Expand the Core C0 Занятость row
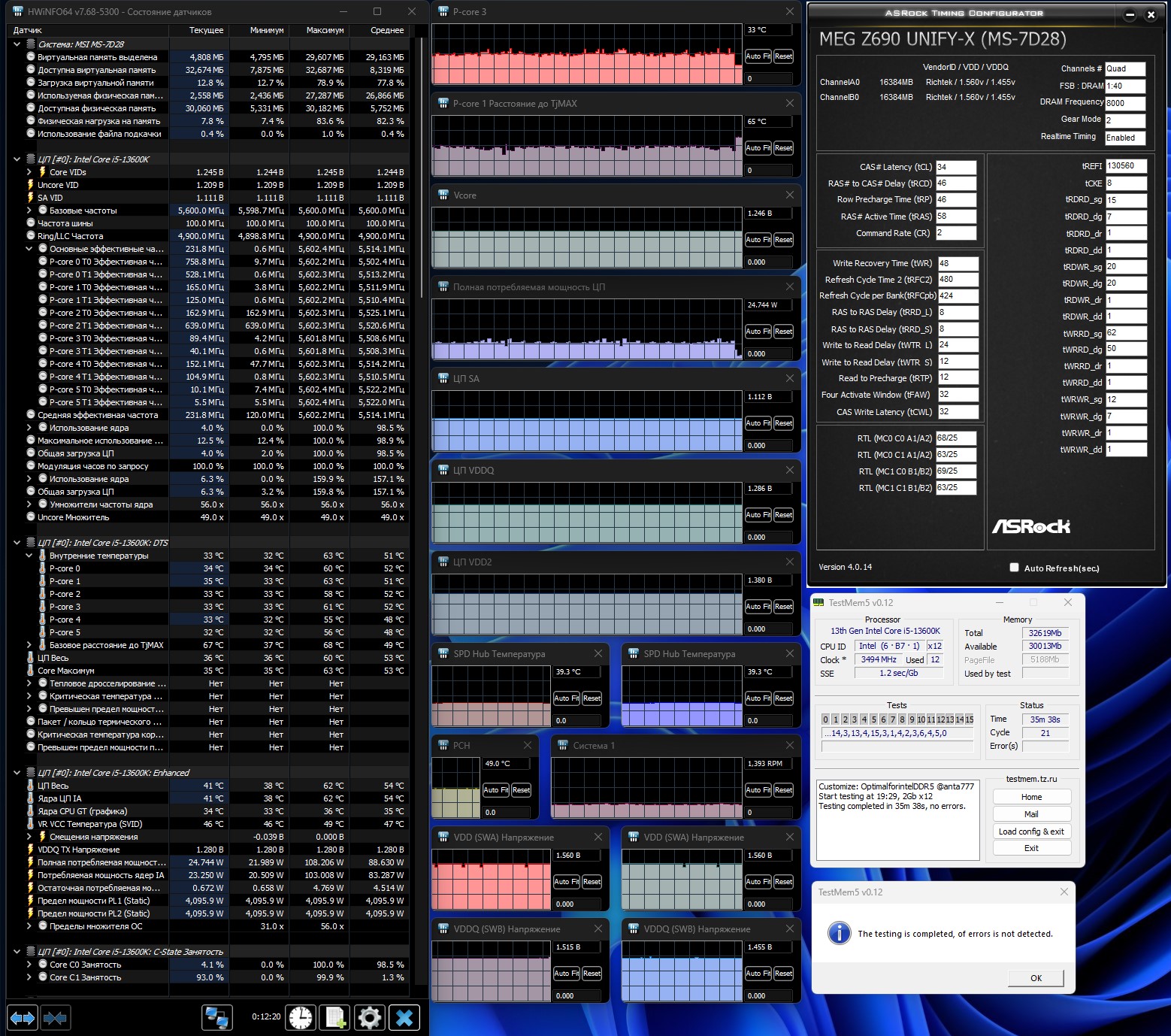The width and height of the screenshot is (1171, 1036). pos(29,965)
